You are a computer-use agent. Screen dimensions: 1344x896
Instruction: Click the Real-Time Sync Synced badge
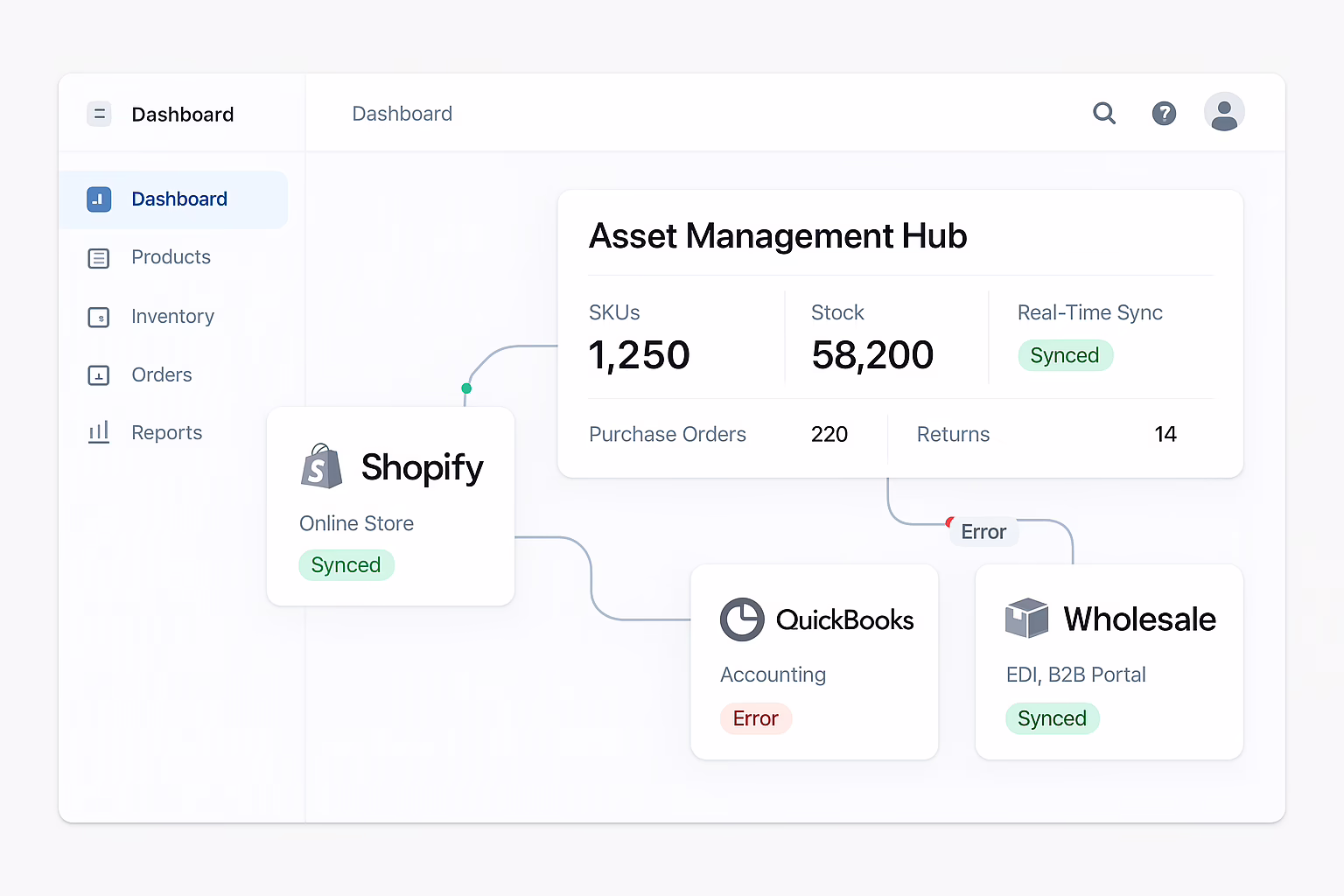(1065, 355)
